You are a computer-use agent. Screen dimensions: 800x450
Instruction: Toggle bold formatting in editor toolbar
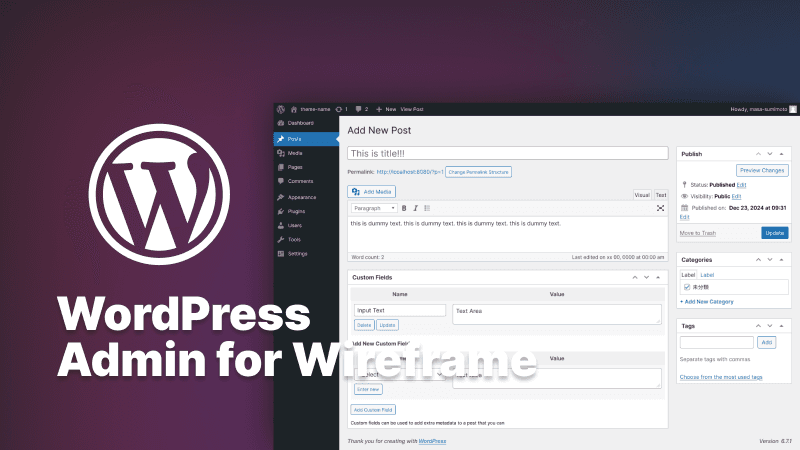404,208
